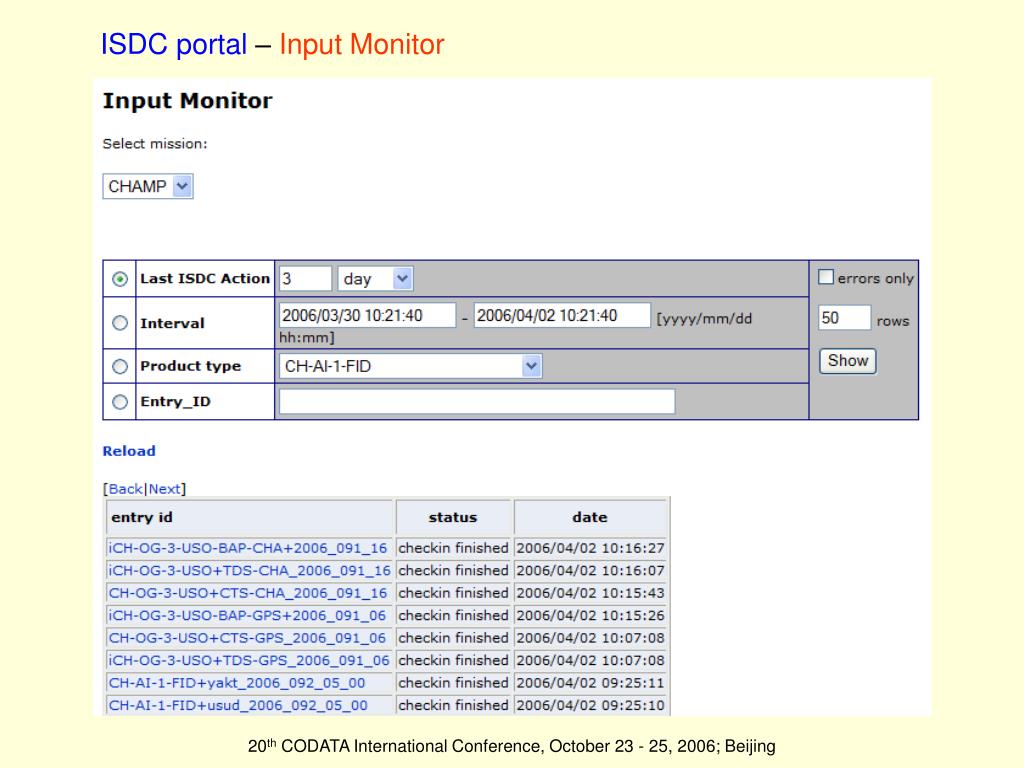
Task: Expand the day unit dropdown
Action: pos(376,279)
